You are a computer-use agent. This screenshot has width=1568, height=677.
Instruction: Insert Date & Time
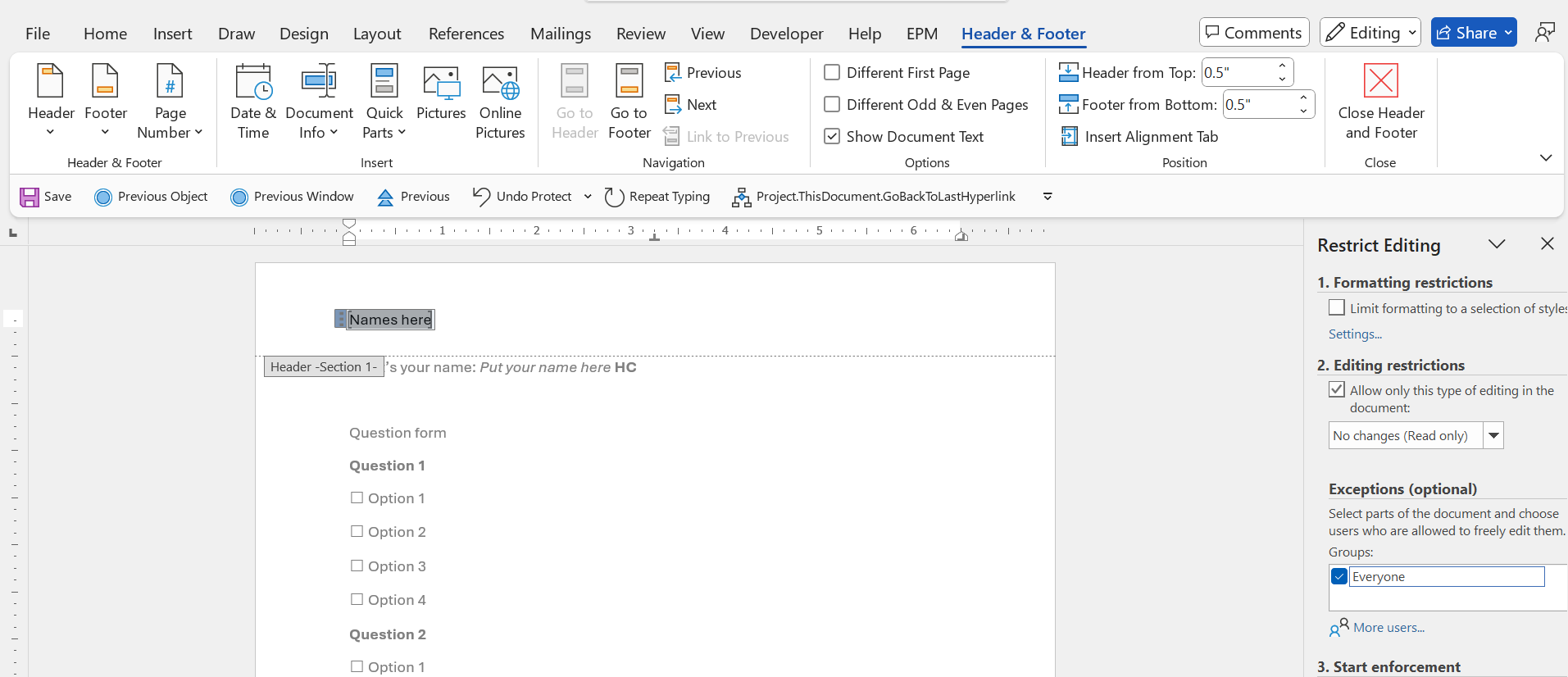point(253,101)
